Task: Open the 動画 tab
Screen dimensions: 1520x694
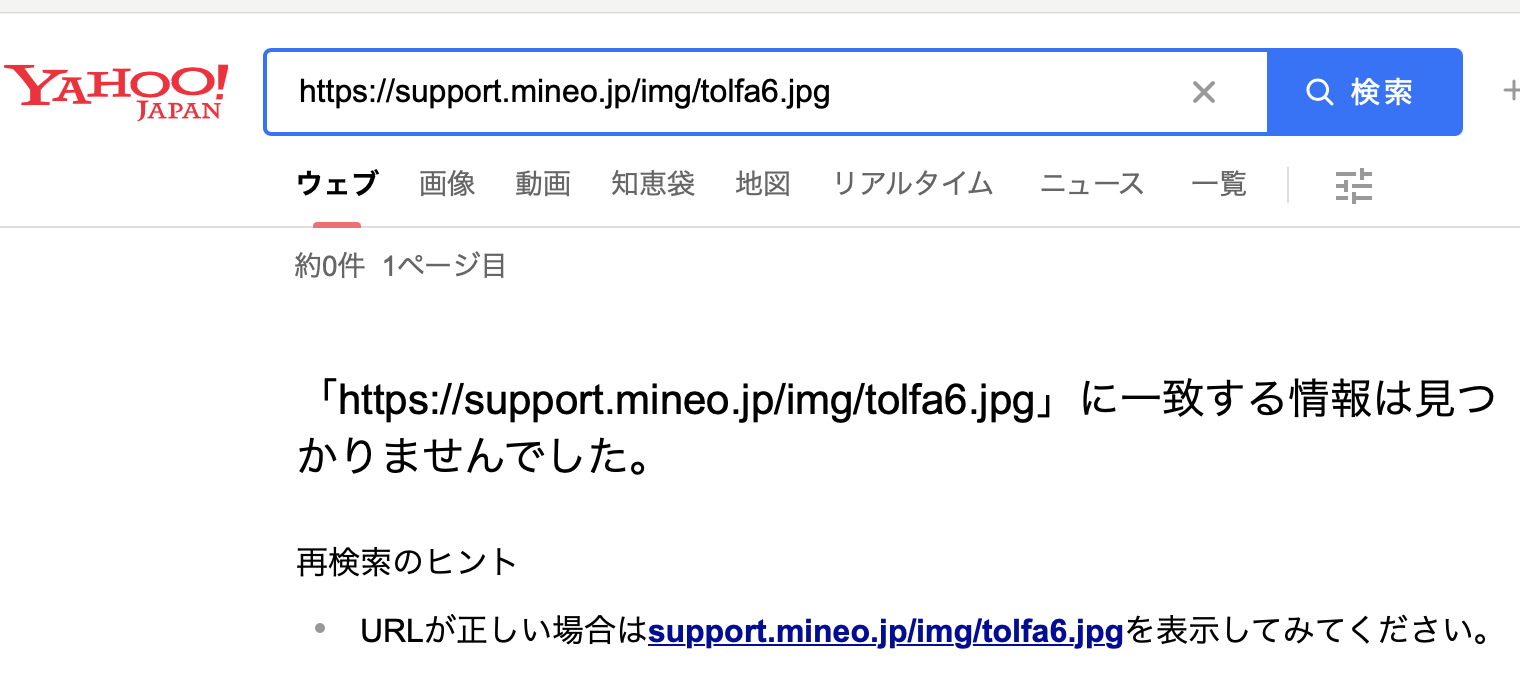Action: coord(543,184)
